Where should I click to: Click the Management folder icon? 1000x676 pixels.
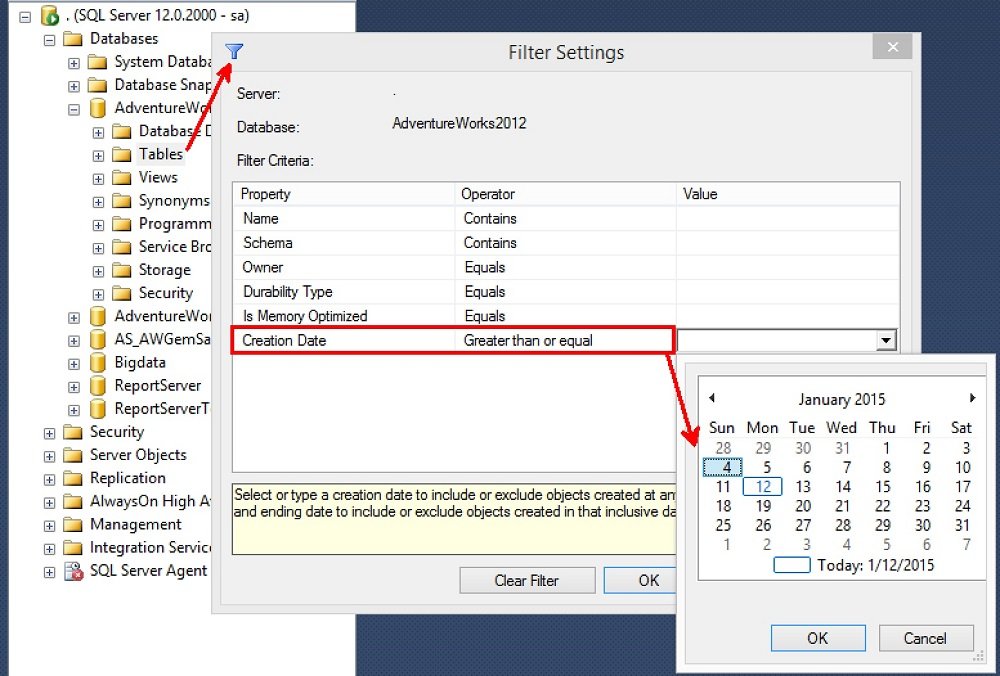click(73, 525)
